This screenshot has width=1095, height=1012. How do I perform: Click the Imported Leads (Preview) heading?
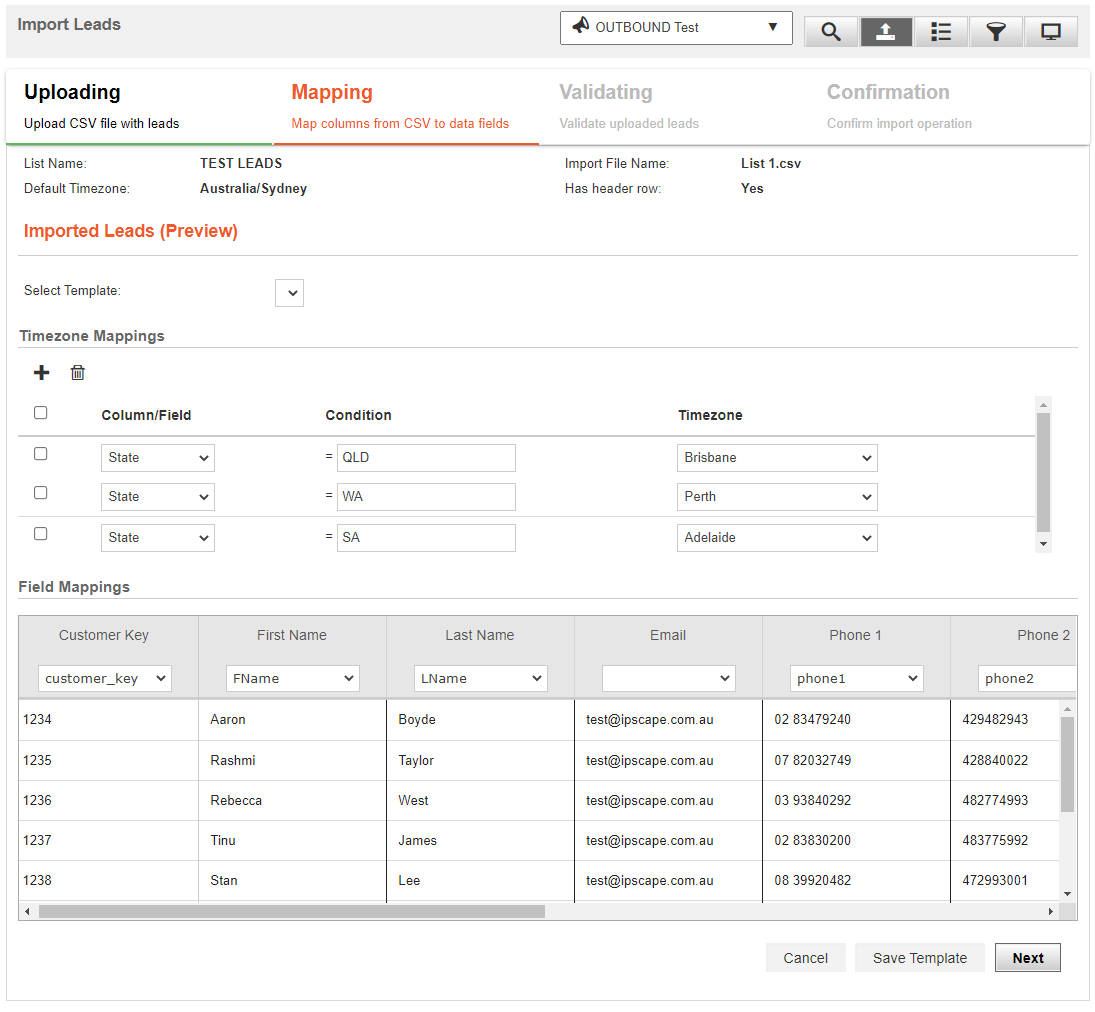pyautogui.click(x=131, y=231)
